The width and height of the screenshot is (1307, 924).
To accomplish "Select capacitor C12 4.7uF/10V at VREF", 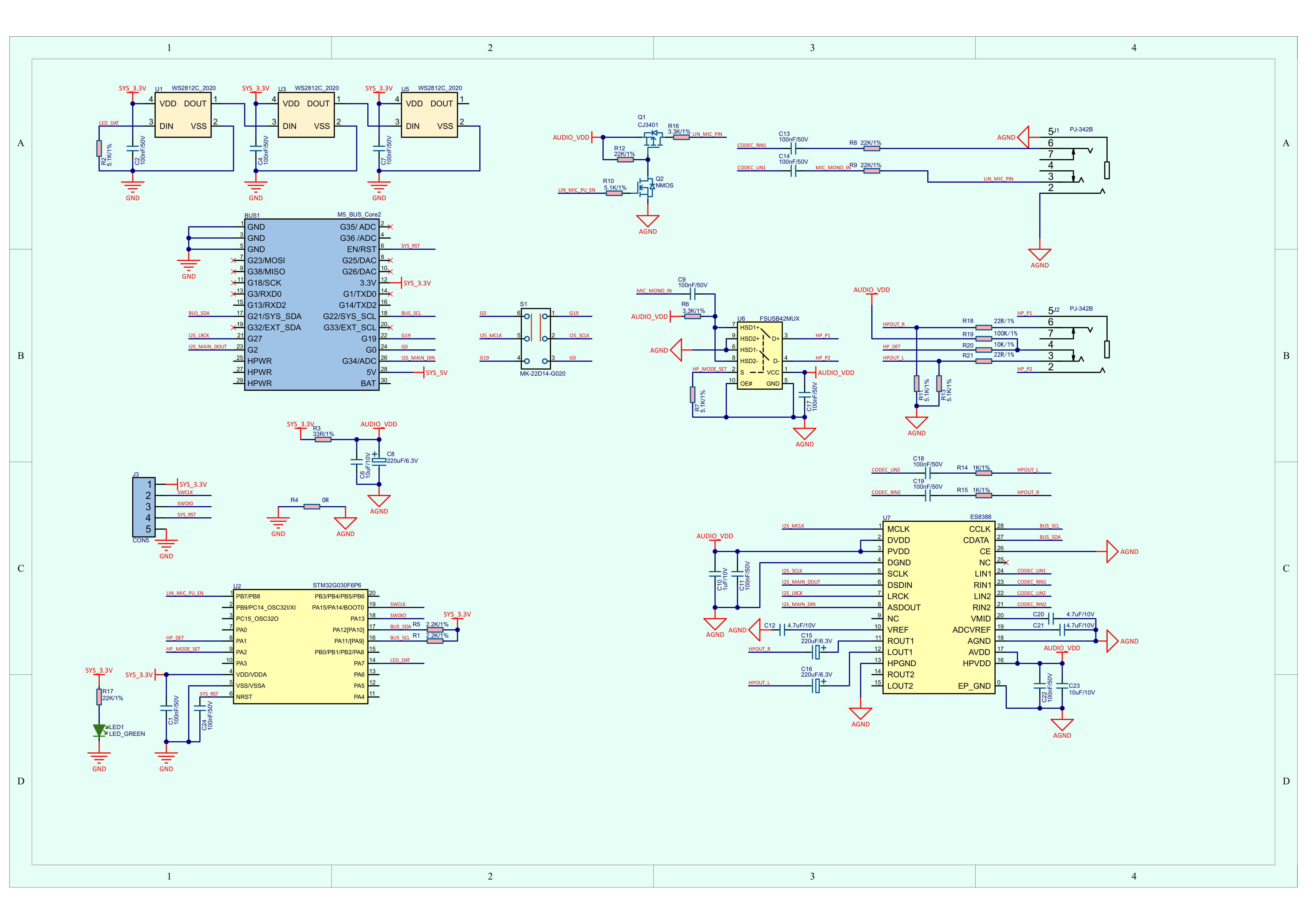I will click(x=782, y=630).
